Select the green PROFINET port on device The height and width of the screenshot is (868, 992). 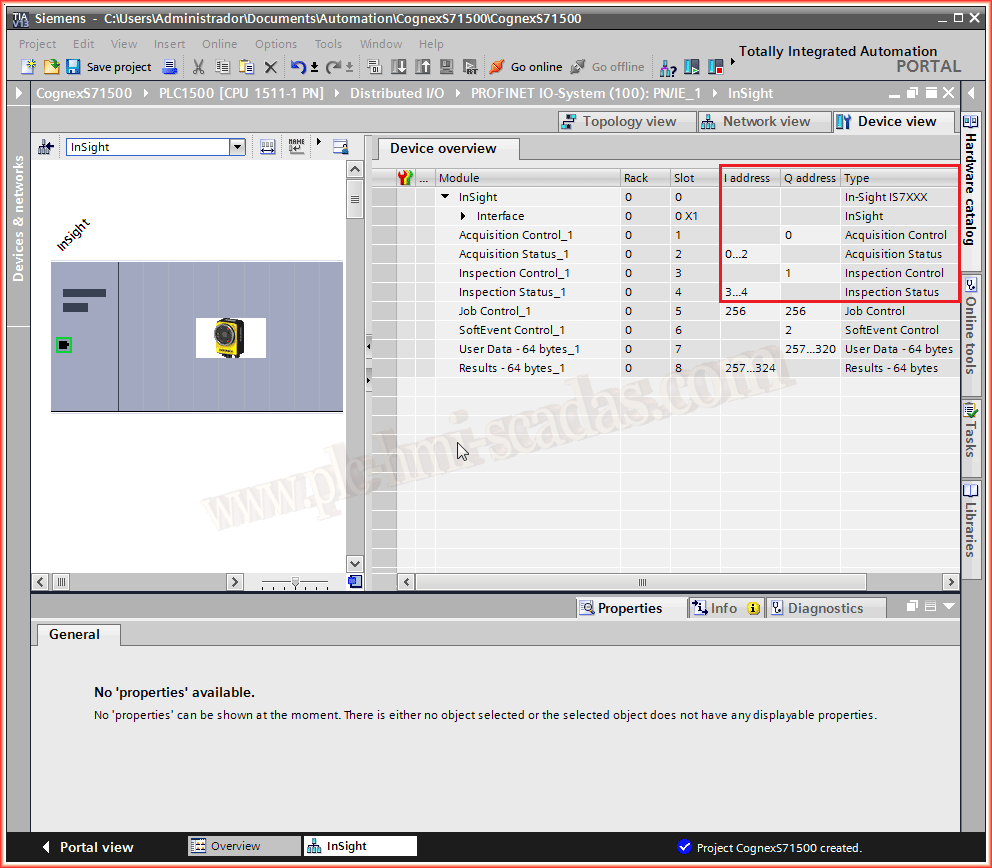click(64, 345)
